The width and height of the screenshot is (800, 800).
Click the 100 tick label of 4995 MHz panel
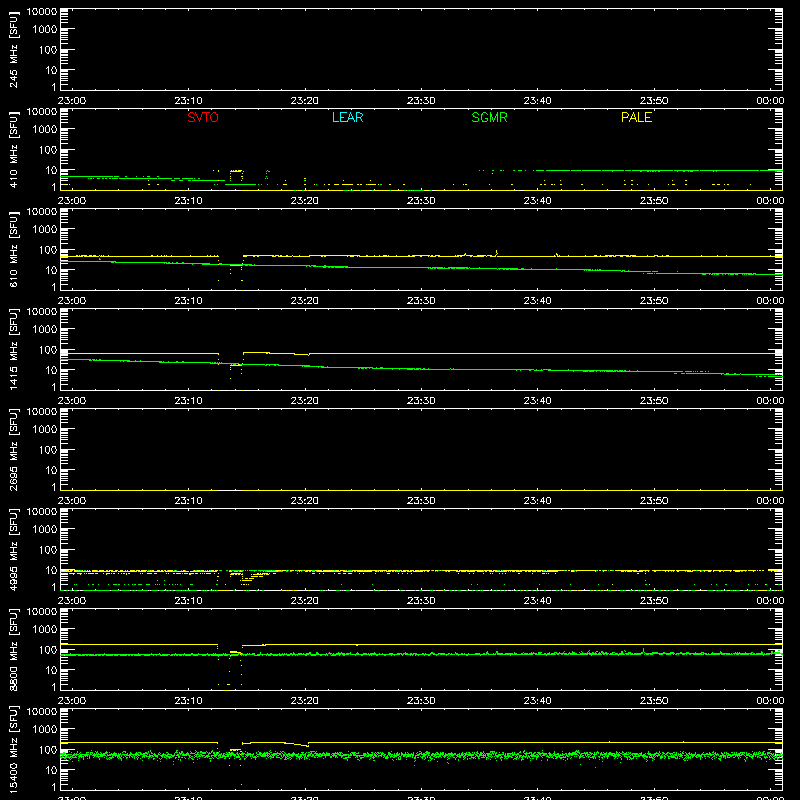click(48, 549)
